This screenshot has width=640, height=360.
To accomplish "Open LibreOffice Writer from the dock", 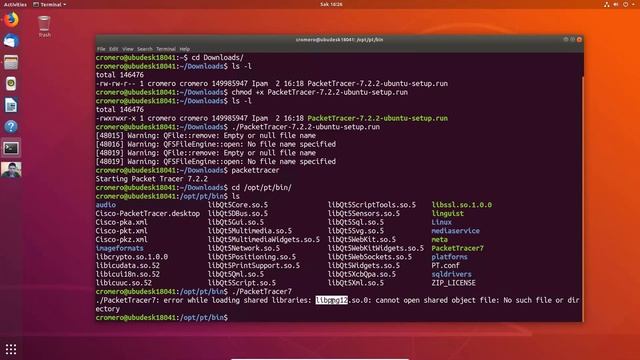I will click(x=11, y=105).
